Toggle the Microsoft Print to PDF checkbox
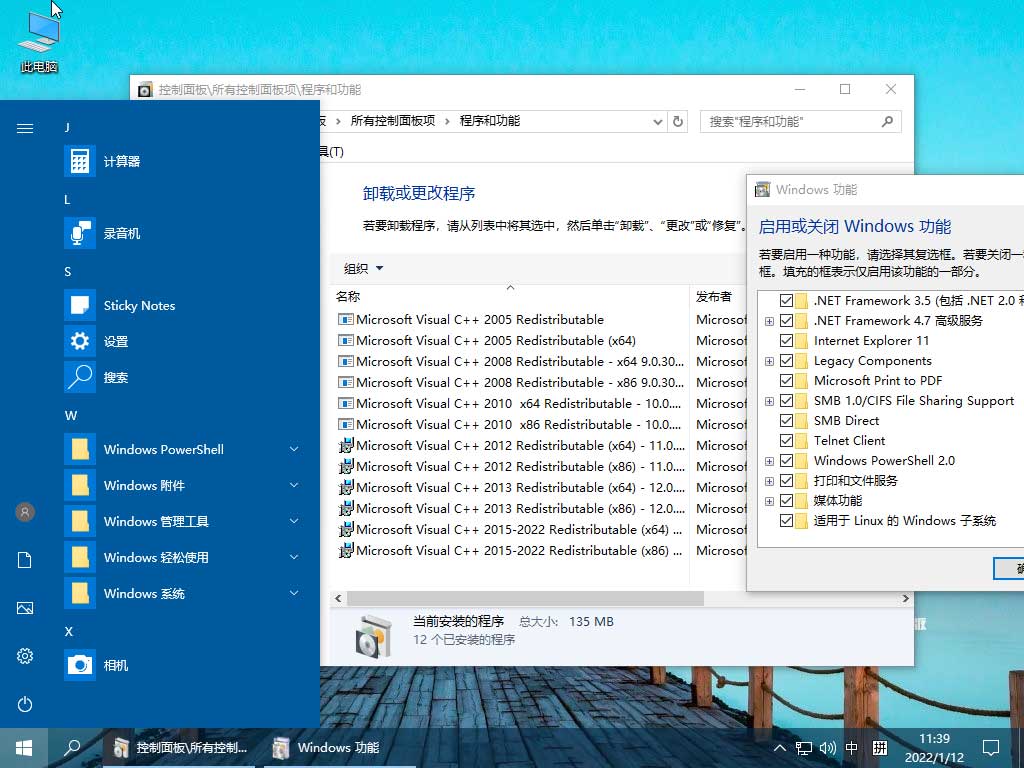The image size is (1024, 768). [786, 380]
